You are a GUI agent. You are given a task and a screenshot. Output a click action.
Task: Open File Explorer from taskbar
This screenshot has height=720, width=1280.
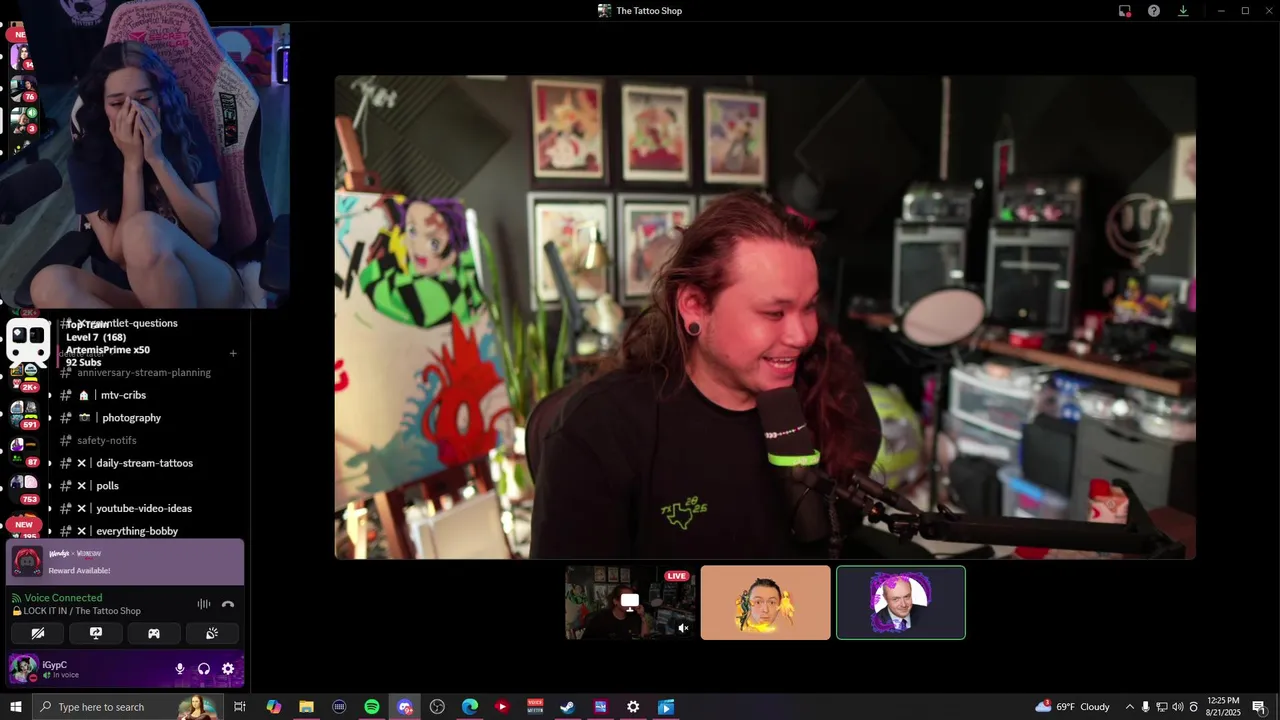[x=306, y=707]
